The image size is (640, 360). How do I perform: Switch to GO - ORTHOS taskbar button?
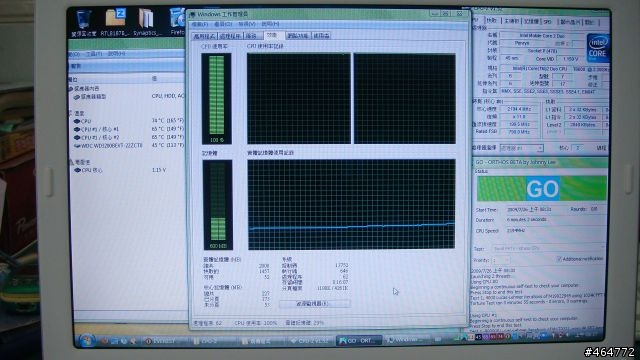point(358,340)
